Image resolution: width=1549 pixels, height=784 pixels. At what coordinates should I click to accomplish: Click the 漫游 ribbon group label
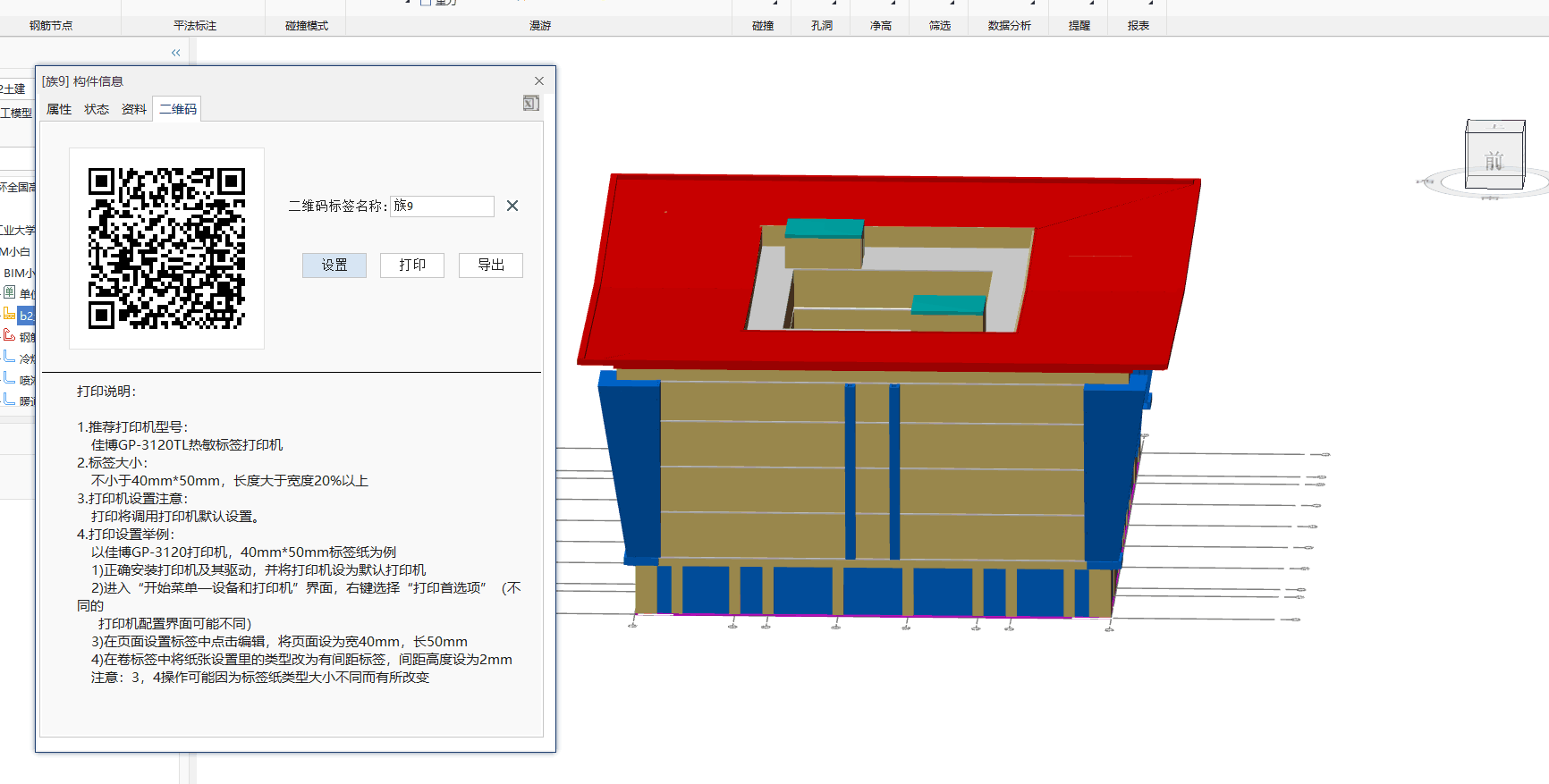tap(540, 26)
